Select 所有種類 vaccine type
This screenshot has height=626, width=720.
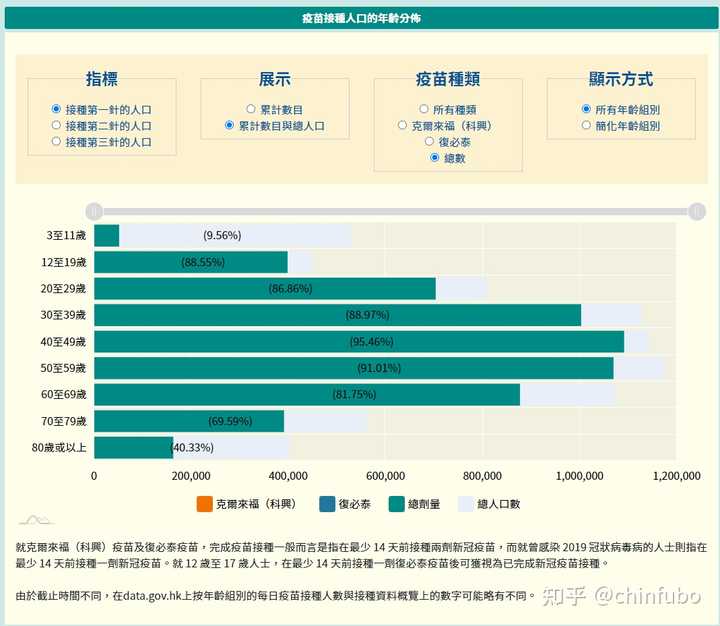(424, 109)
